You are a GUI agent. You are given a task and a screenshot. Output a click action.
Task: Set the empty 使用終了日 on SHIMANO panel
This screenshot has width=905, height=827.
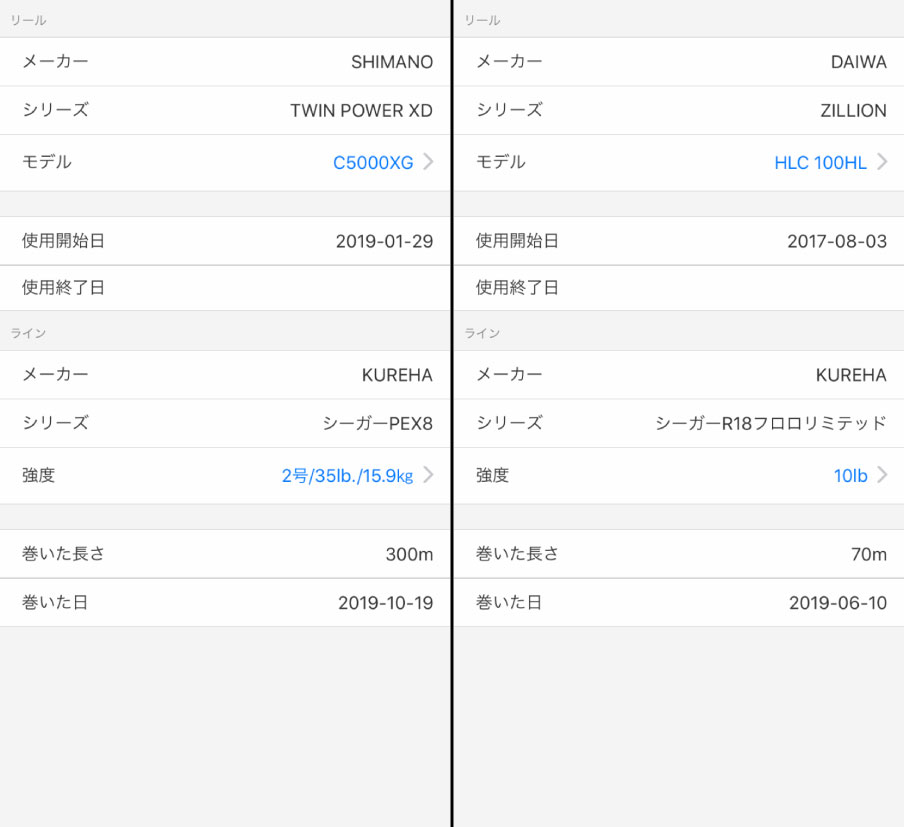[x=225, y=288]
